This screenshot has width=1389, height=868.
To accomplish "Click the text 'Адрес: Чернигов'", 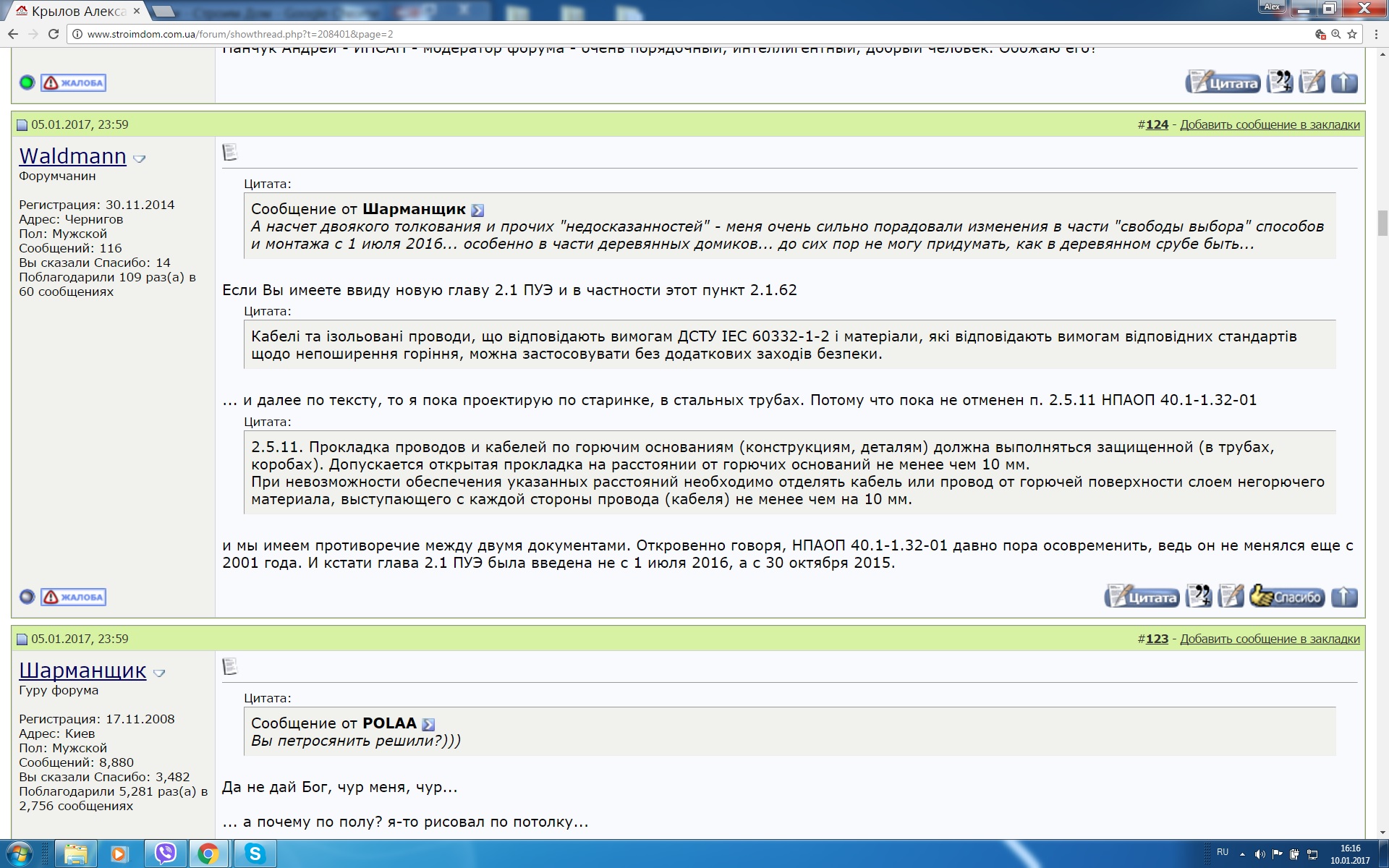I will coord(71,219).
